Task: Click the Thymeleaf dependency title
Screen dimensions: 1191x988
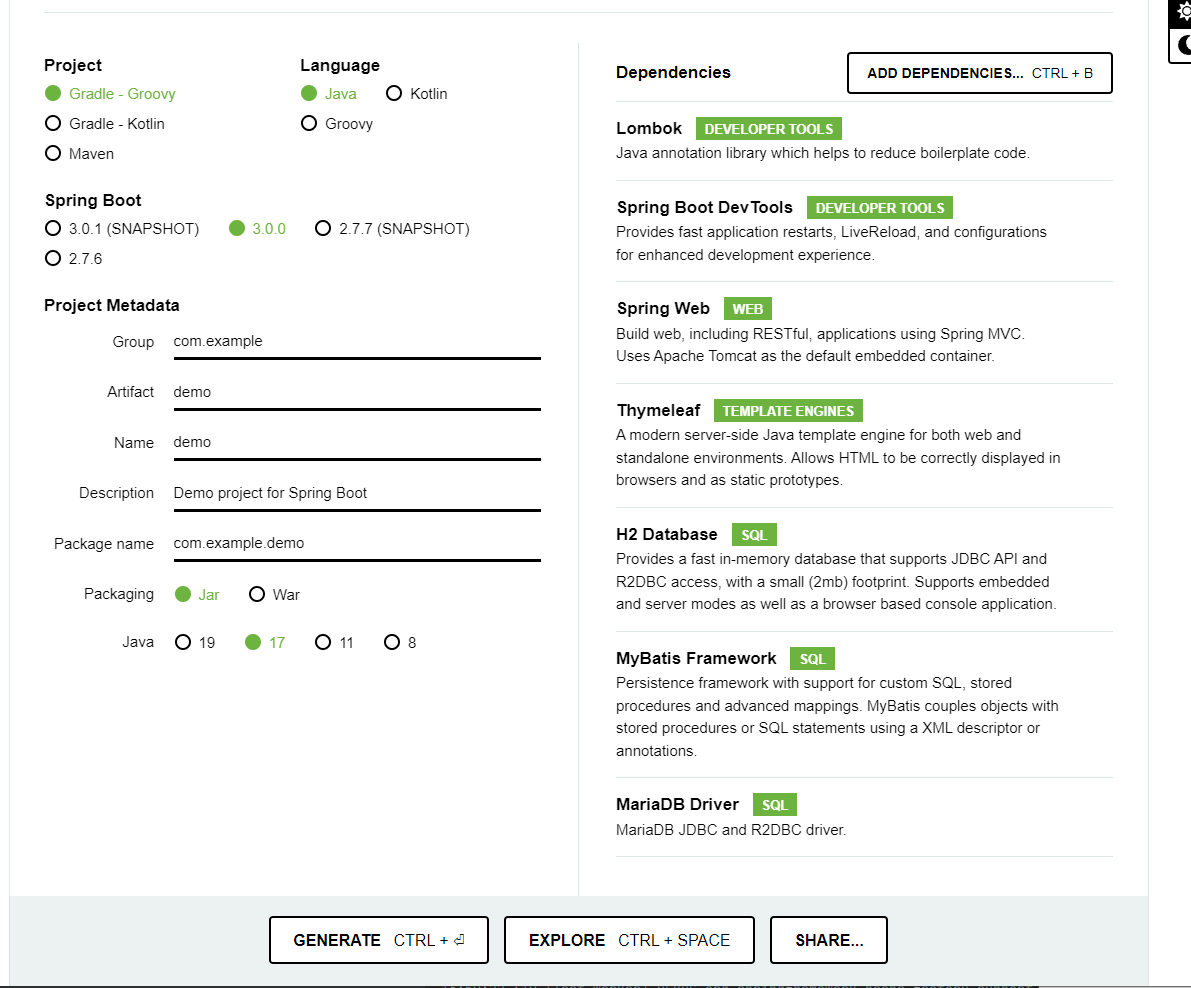Action: tap(659, 410)
